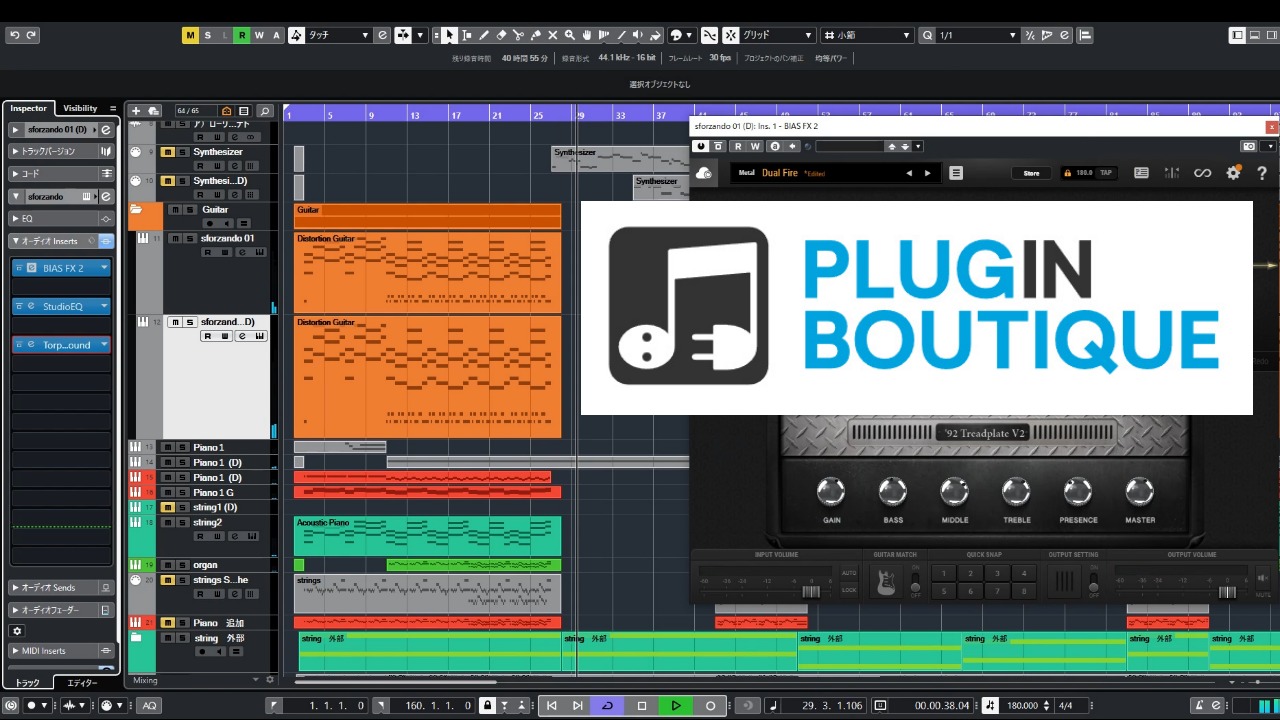This screenshot has height=720, width=1280.
Task: Open the track search magnifier
Action: coord(265,111)
